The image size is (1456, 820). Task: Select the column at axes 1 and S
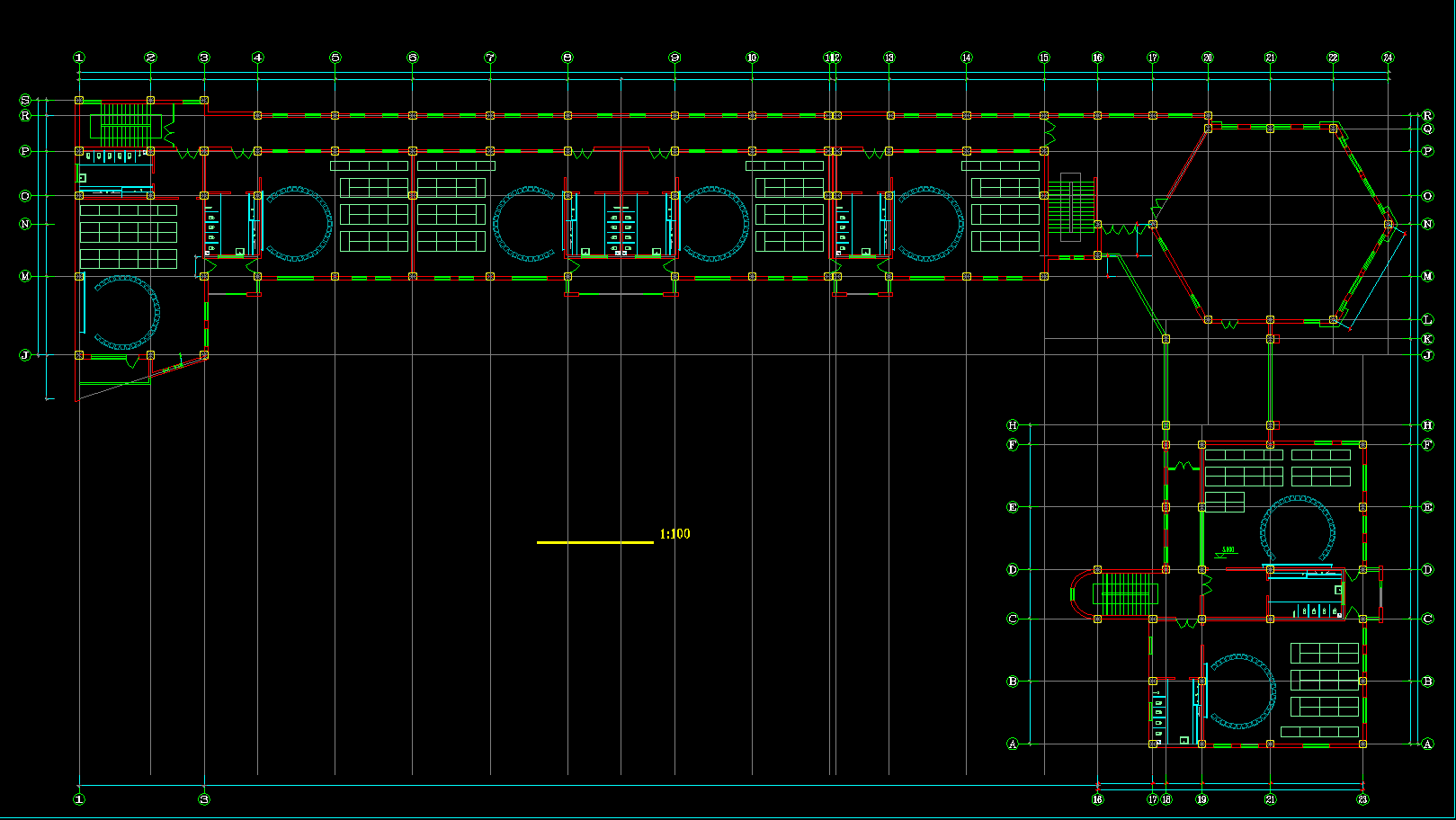(x=79, y=100)
